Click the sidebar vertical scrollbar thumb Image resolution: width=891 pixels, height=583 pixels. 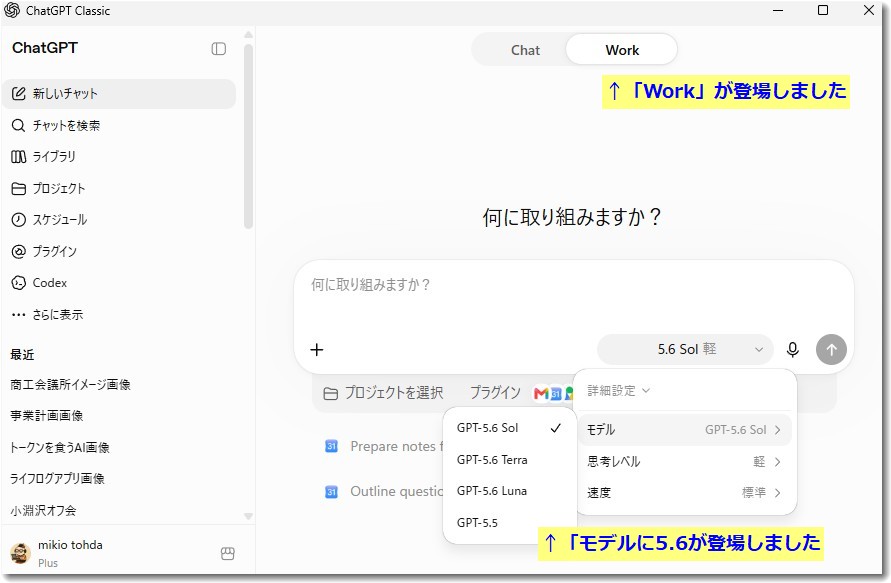pyautogui.click(x=248, y=136)
